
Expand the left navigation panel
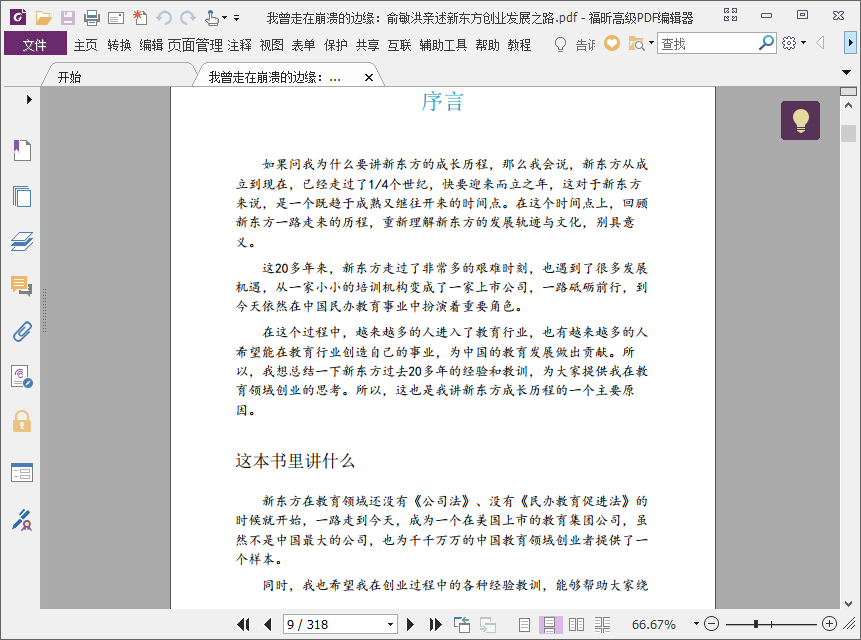click(x=29, y=99)
